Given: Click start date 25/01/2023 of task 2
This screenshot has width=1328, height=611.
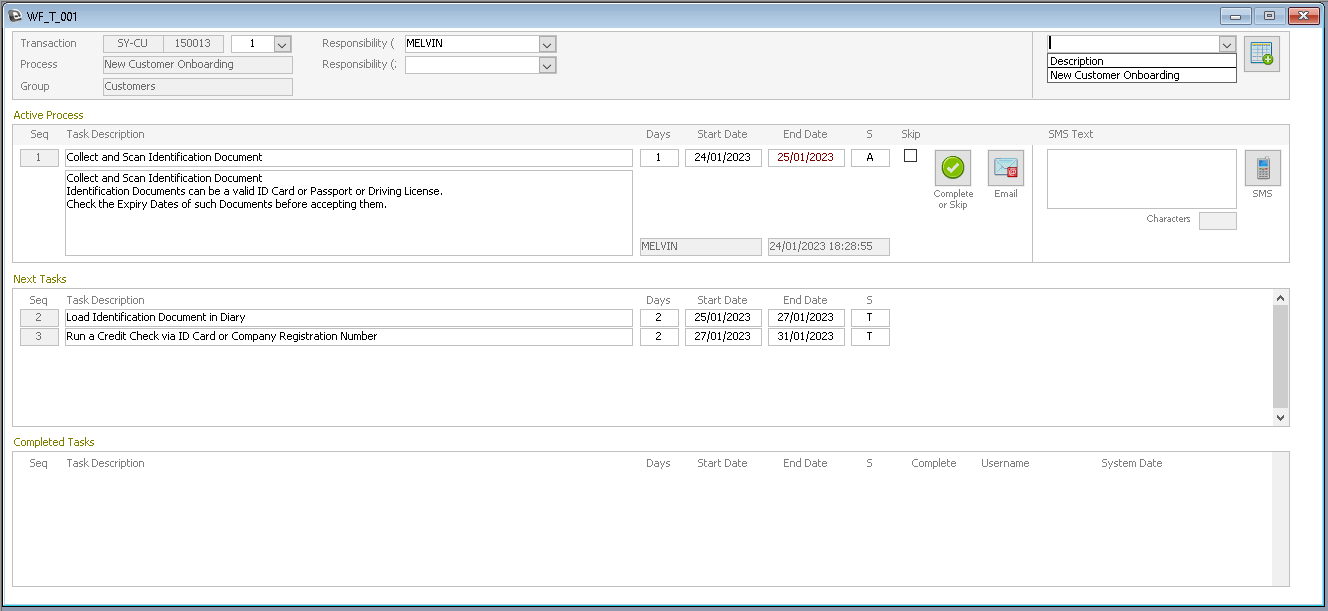Looking at the screenshot, I should pos(723,318).
